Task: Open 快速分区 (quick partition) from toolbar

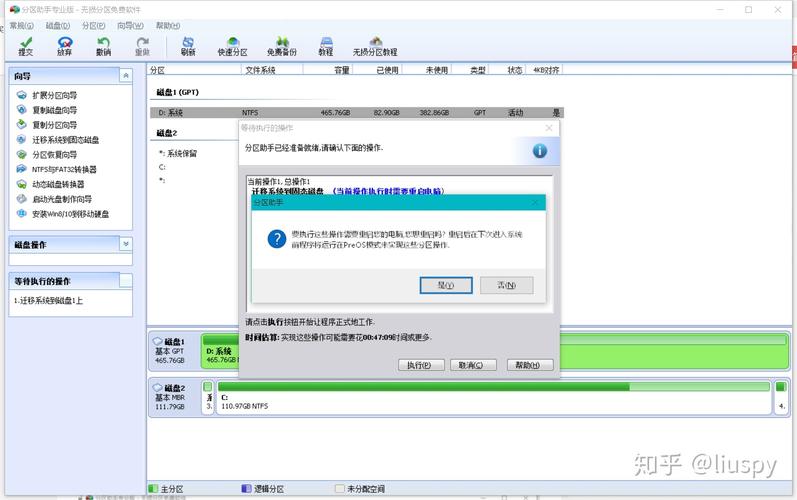Action: 233,46
